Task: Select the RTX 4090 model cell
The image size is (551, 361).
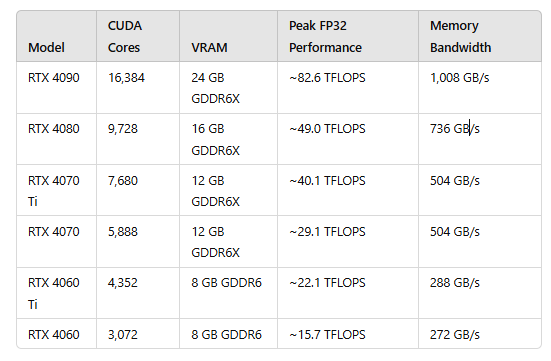Action: click(x=54, y=78)
